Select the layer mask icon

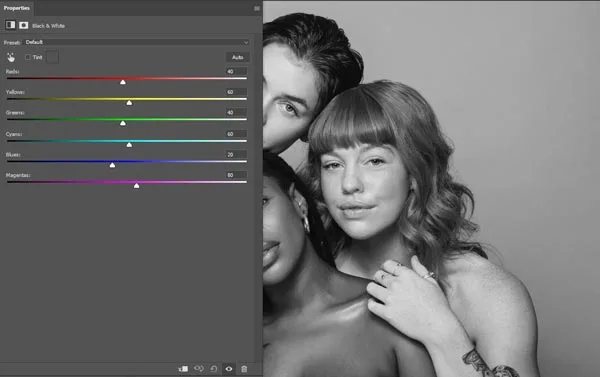click(x=23, y=25)
